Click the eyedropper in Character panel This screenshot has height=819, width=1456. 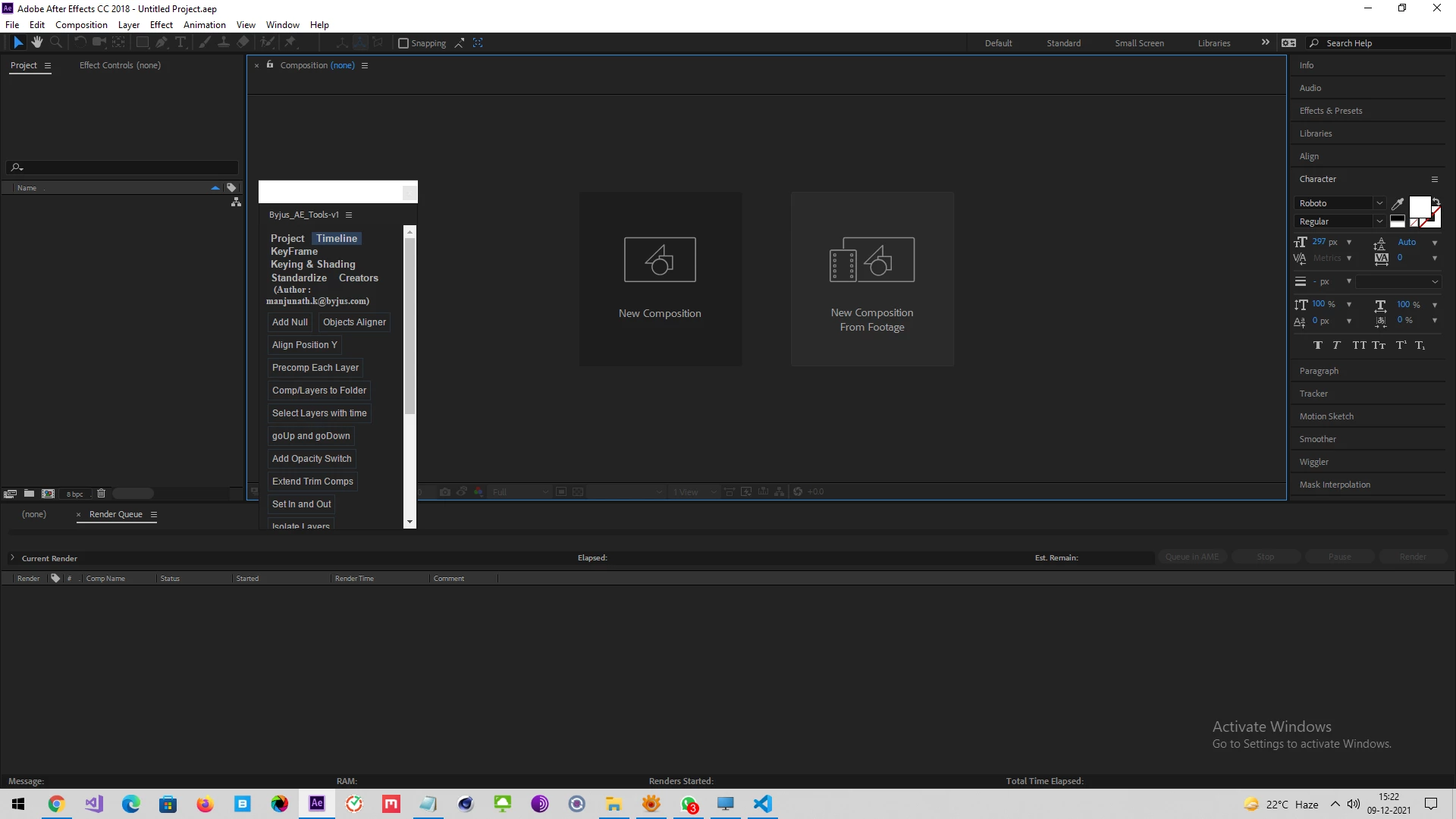click(x=1398, y=203)
